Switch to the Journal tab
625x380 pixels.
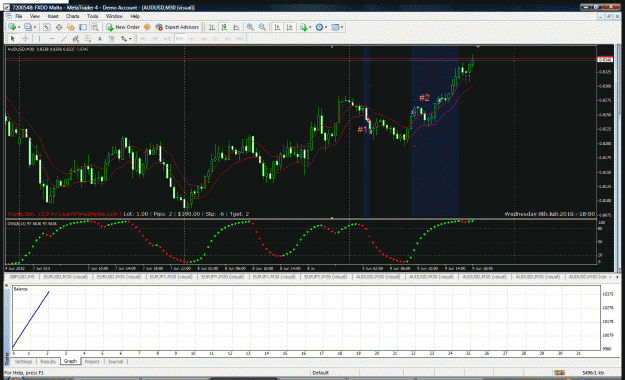point(116,362)
